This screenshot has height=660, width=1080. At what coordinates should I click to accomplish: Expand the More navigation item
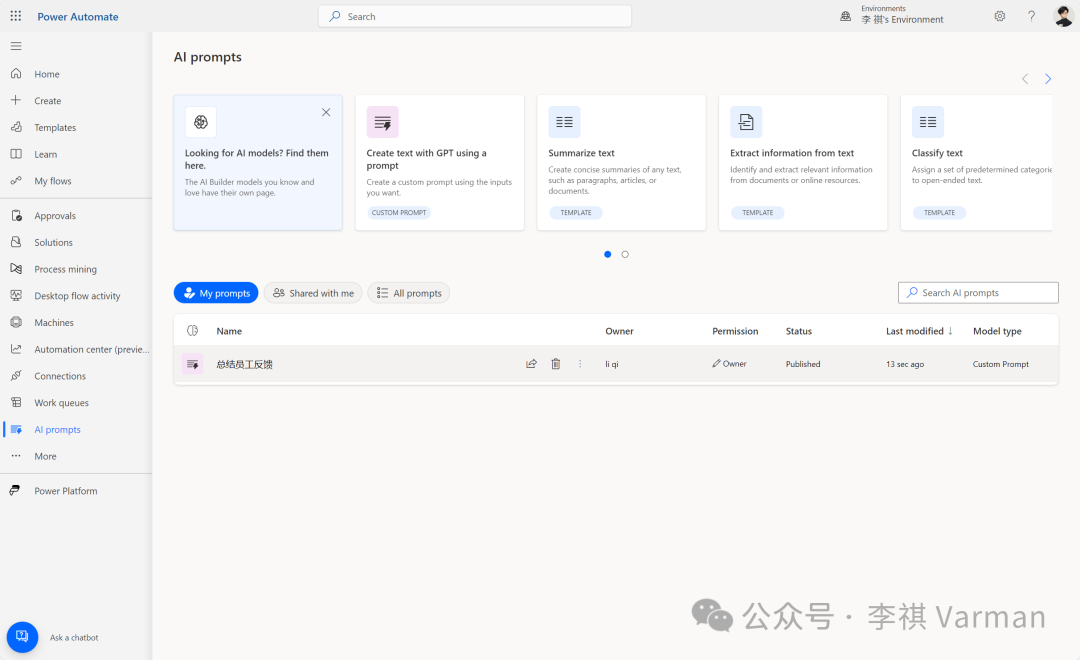45,456
